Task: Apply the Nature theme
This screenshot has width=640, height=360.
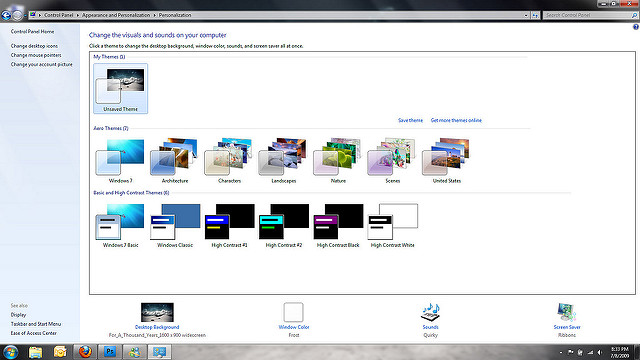Action: pos(338,161)
